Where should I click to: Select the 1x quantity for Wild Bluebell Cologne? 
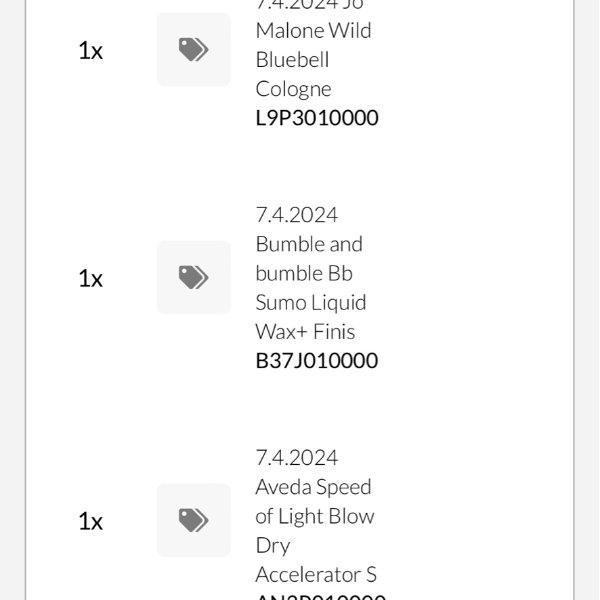[x=90, y=51]
